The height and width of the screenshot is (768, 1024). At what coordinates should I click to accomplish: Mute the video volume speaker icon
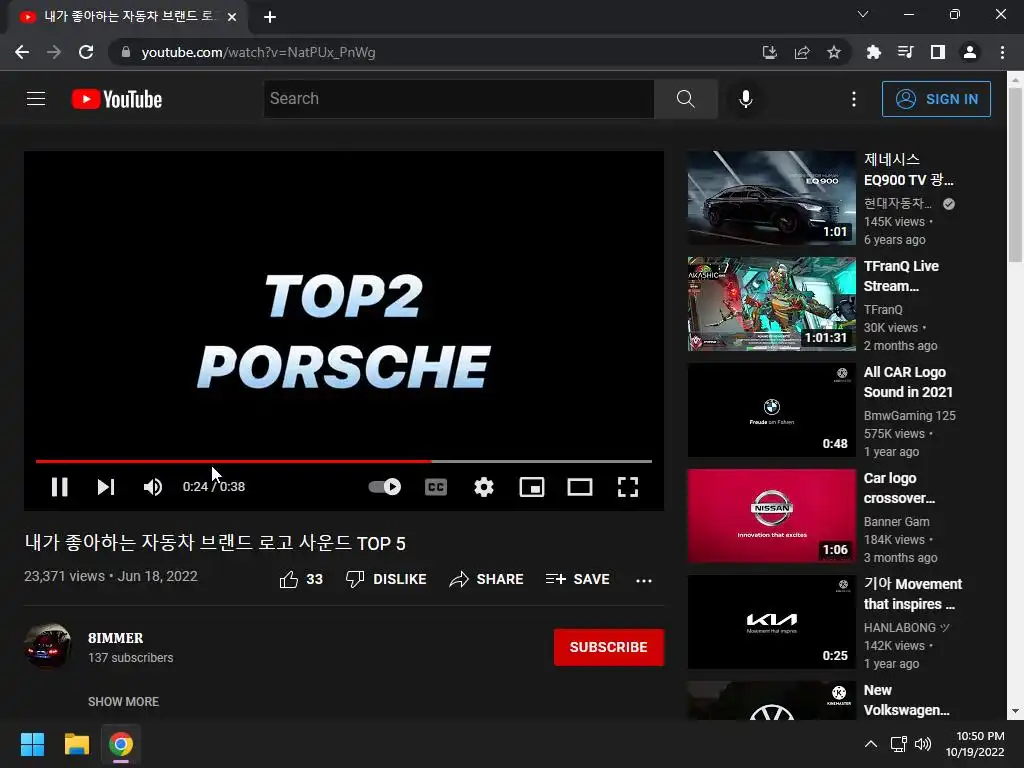[153, 487]
